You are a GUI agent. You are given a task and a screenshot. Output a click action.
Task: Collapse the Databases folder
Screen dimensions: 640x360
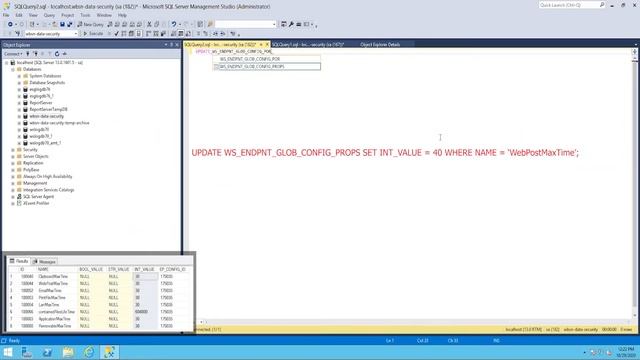(13, 69)
